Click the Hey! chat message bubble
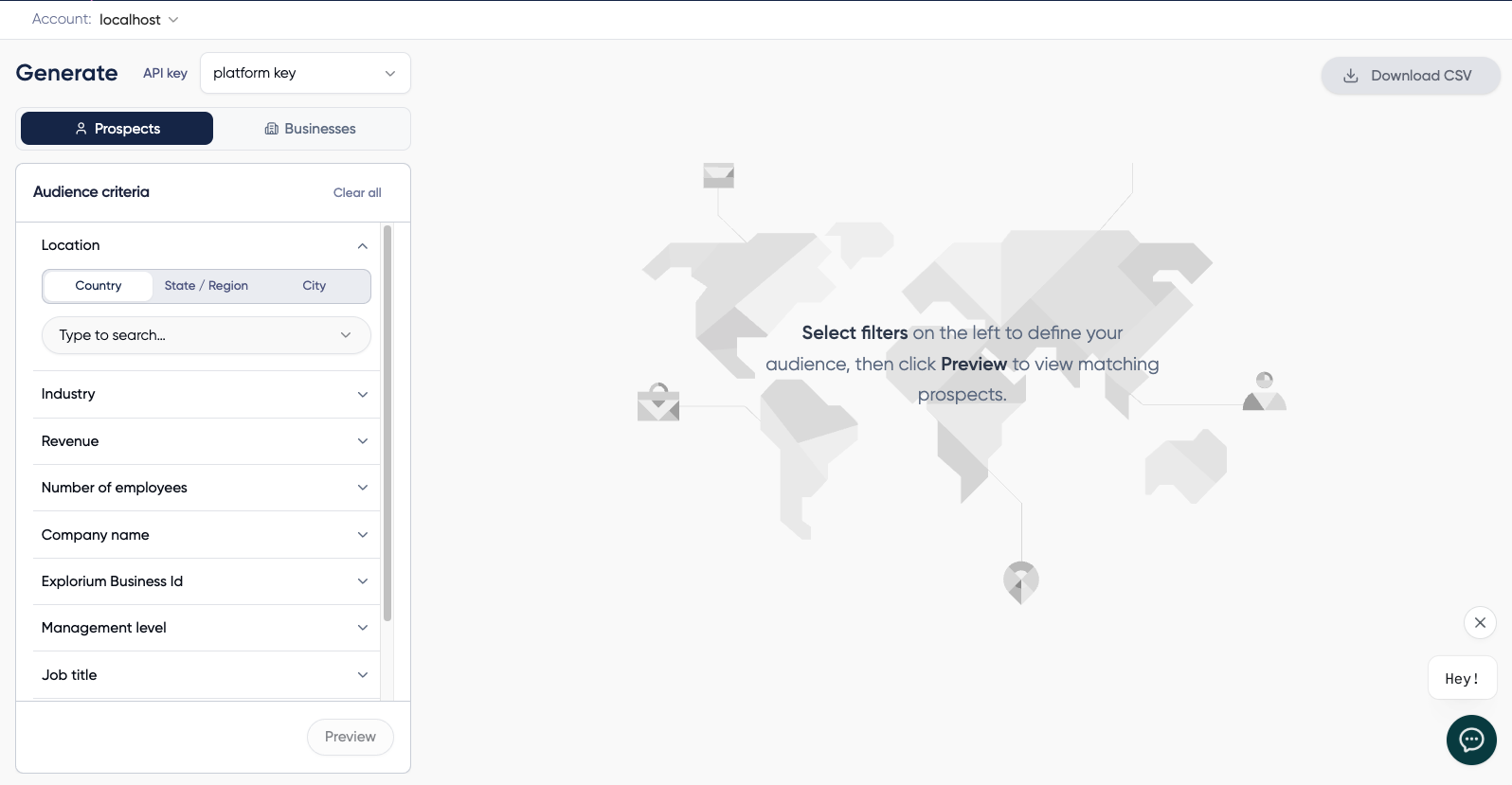Screen dimensions: 1512x785 pyautogui.click(x=1462, y=678)
